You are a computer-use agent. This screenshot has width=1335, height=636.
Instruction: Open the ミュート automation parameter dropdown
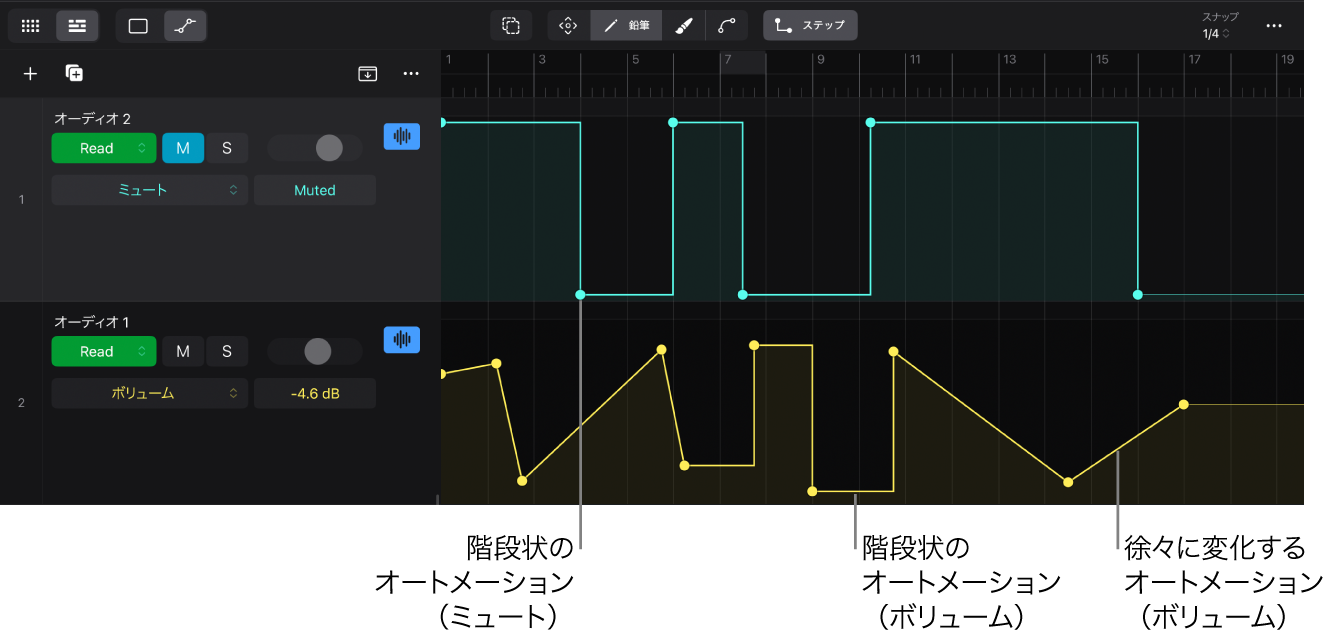tap(149, 190)
